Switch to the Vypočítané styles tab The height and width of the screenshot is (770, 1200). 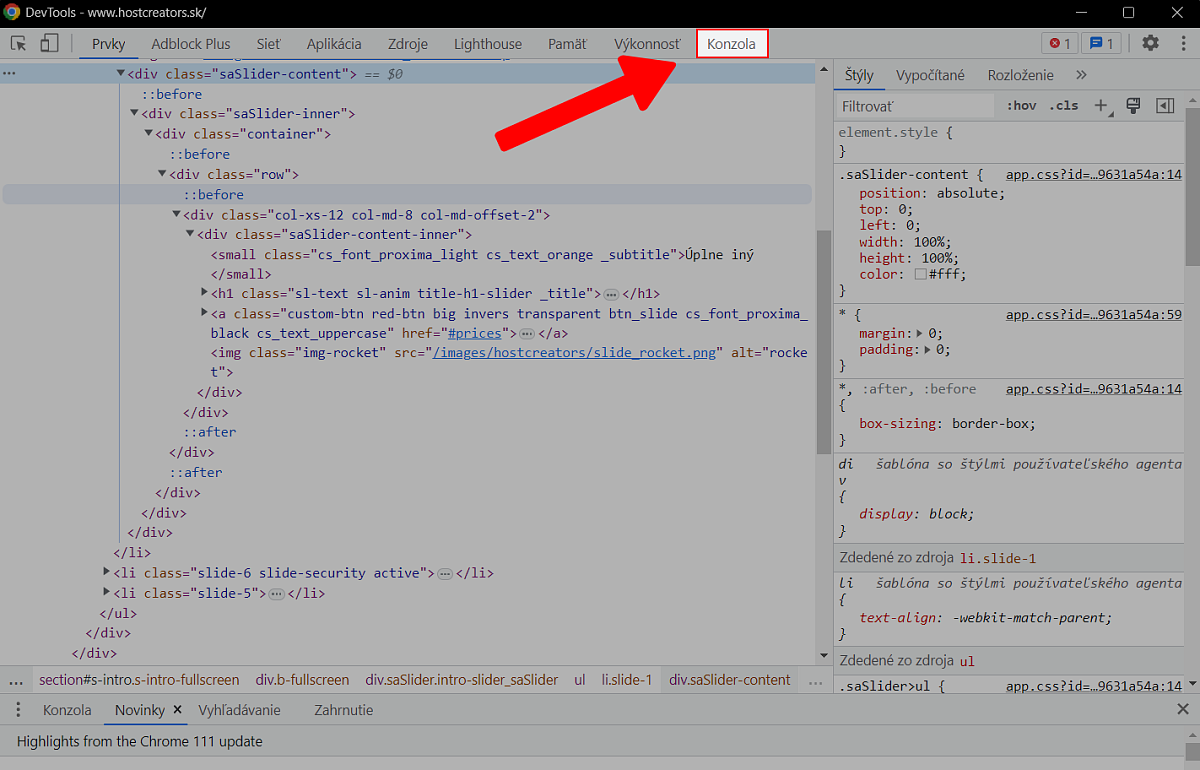tap(930, 75)
